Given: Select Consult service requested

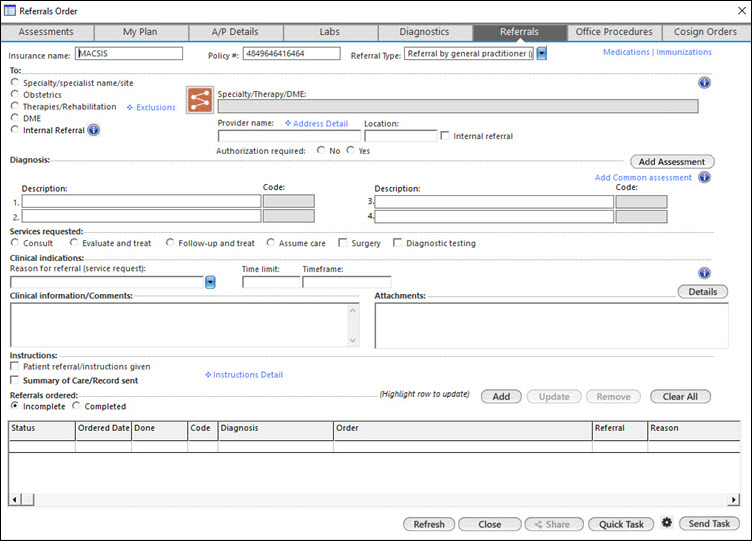Looking at the screenshot, I should click(x=15, y=243).
